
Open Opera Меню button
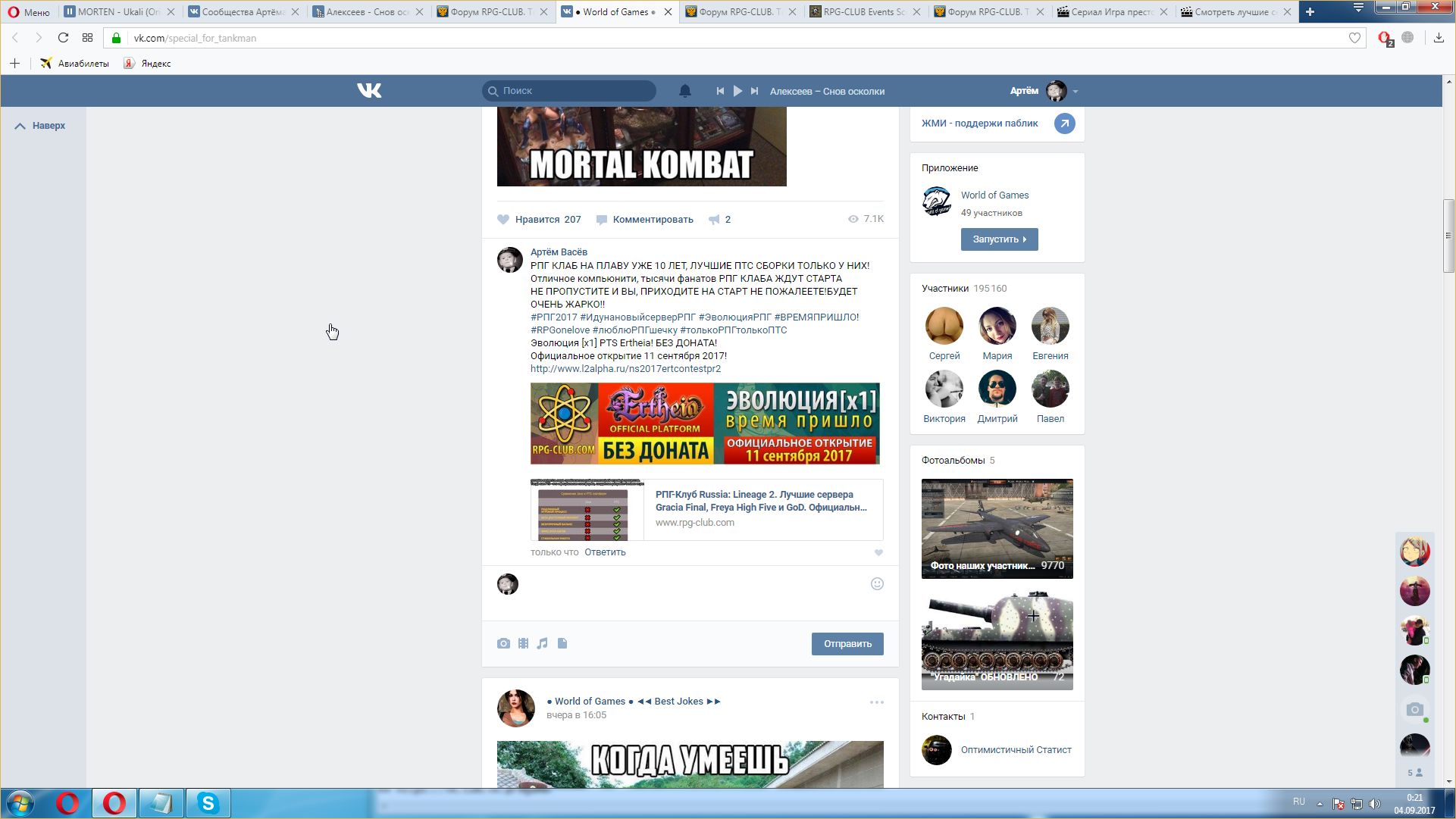tap(29, 11)
